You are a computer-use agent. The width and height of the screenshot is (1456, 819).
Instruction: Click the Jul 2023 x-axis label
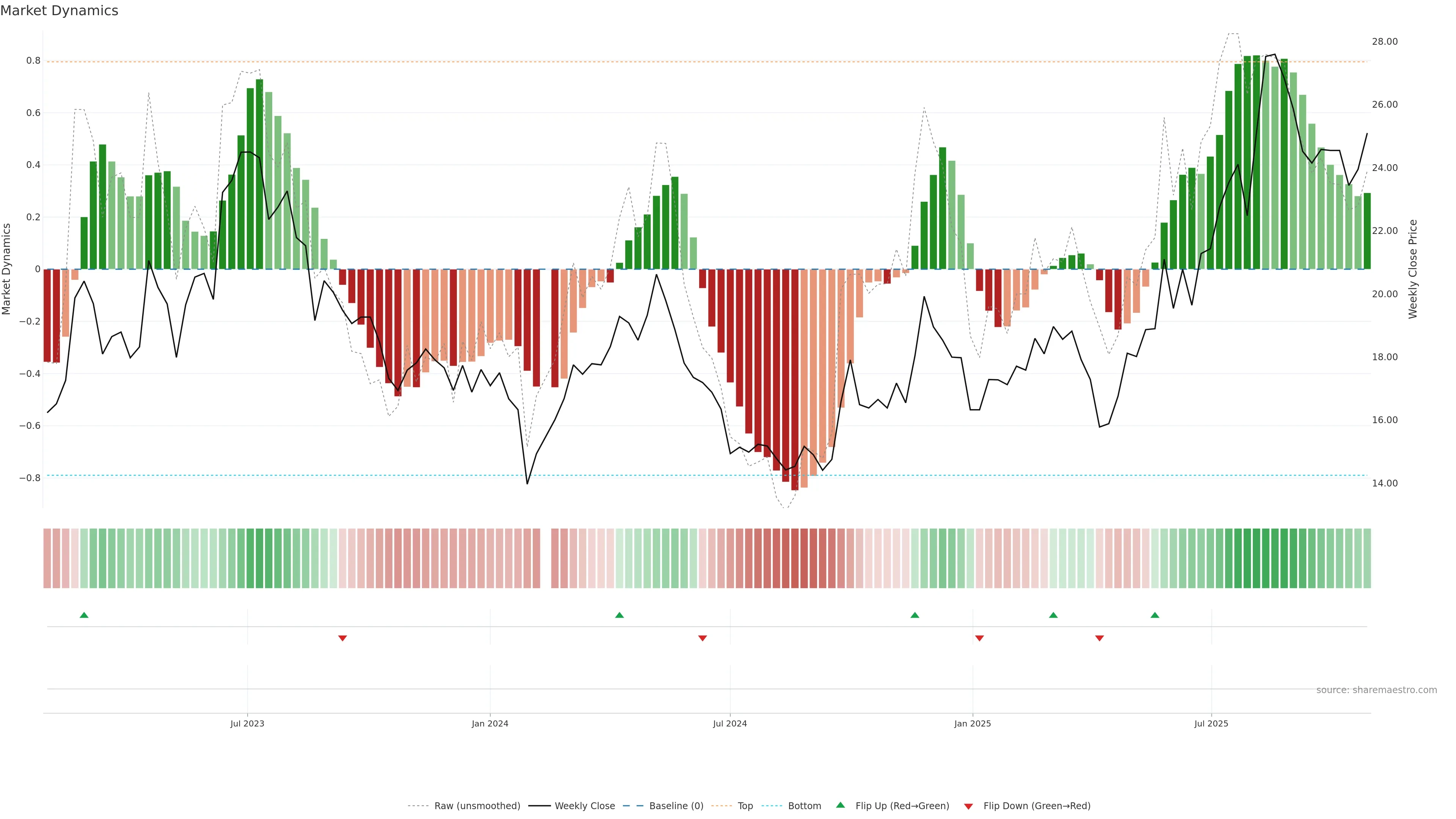247,723
